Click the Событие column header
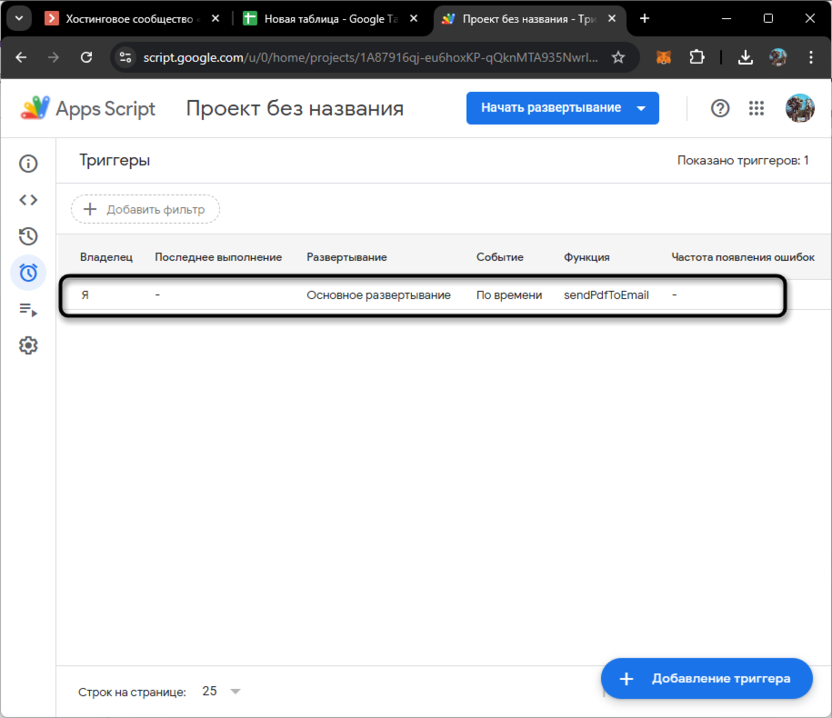This screenshot has height=718, width=832. (x=499, y=257)
